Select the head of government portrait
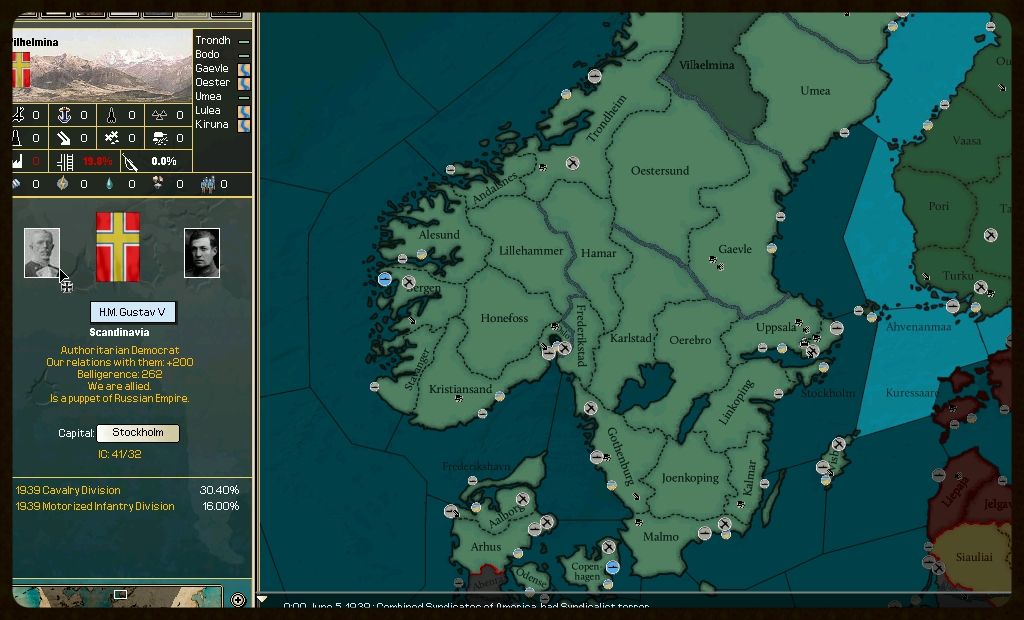 tap(201, 253)
